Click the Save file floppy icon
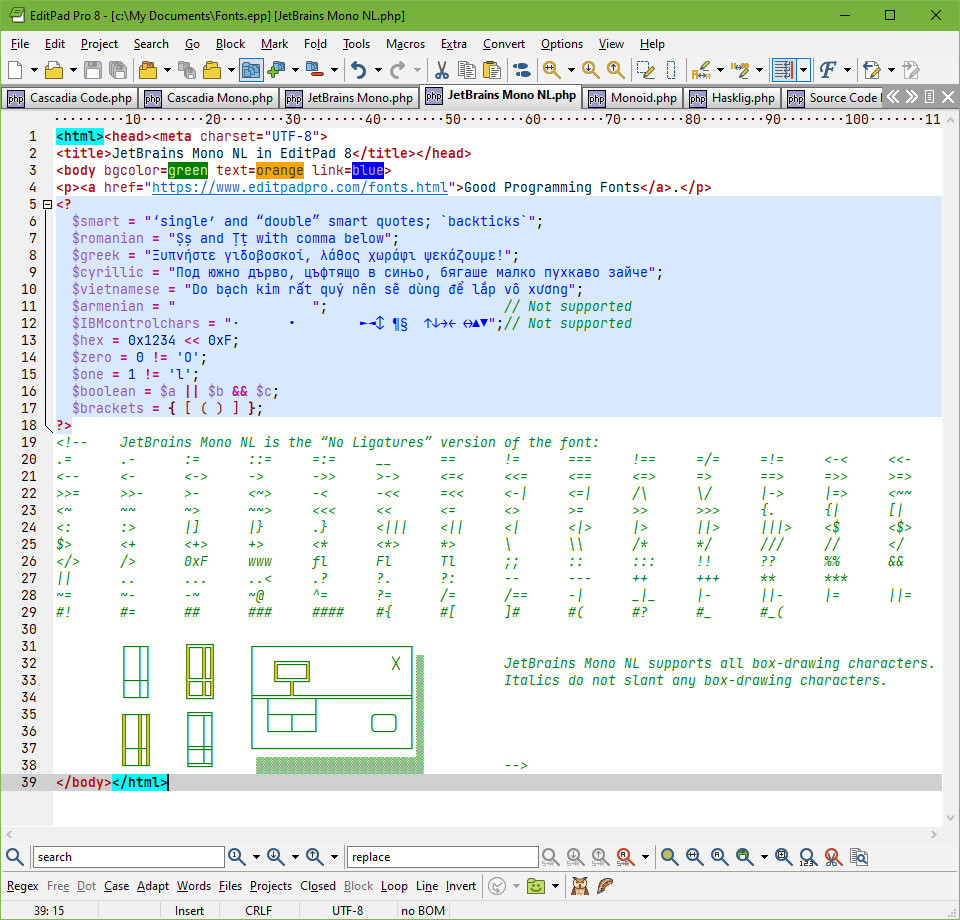The height and width of the screenshot is (920, 960). 92,70
